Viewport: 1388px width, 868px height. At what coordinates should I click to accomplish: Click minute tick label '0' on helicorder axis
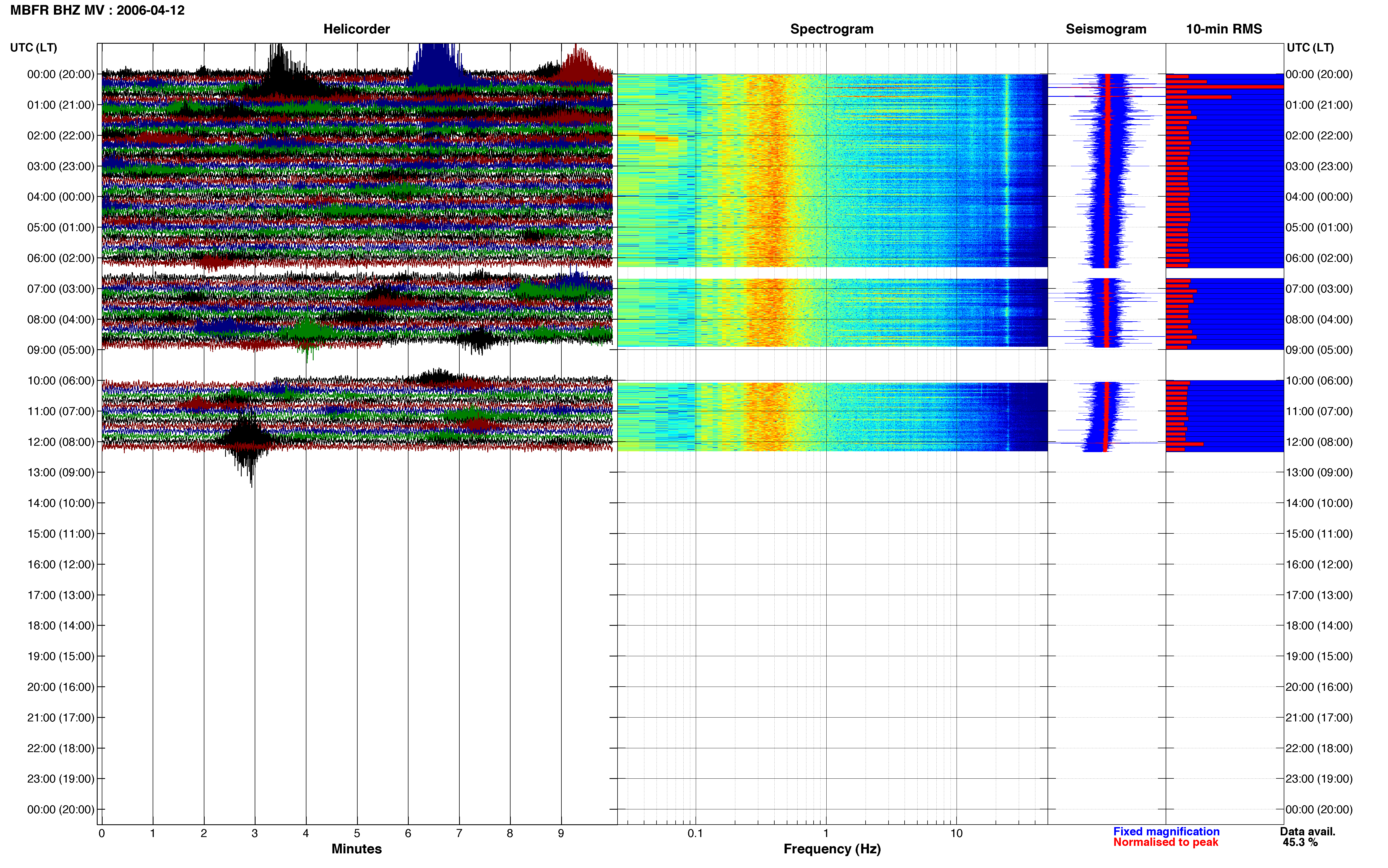[x=101, y=833]
